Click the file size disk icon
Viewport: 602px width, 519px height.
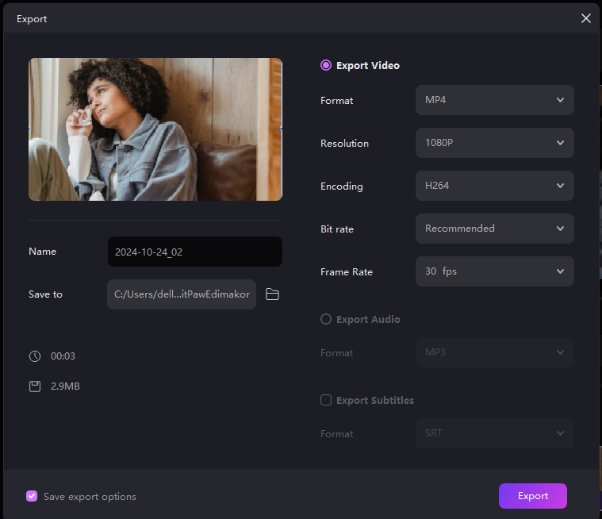[x=35, y=386]
